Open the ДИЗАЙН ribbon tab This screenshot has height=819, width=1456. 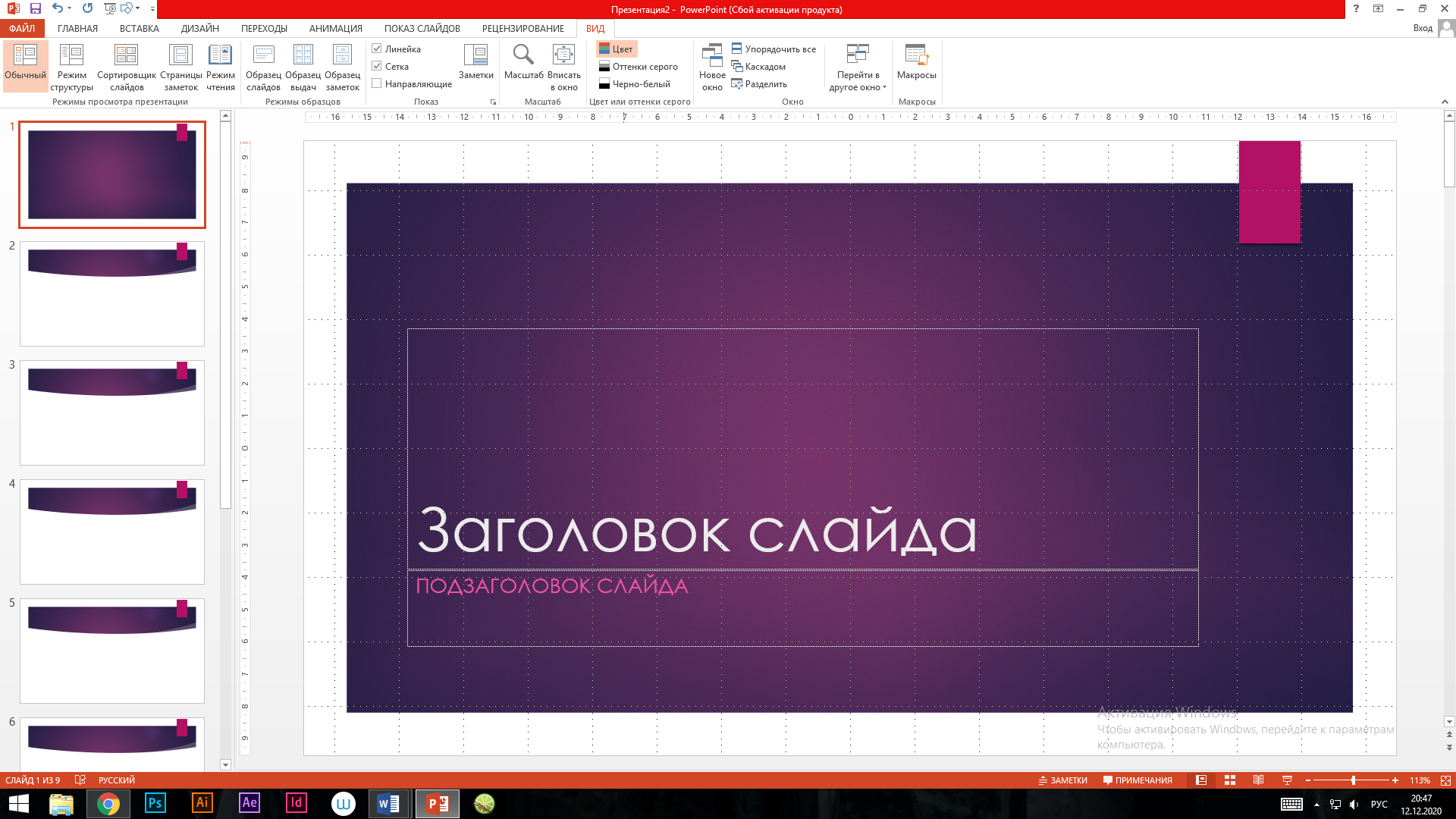[199, 28]
